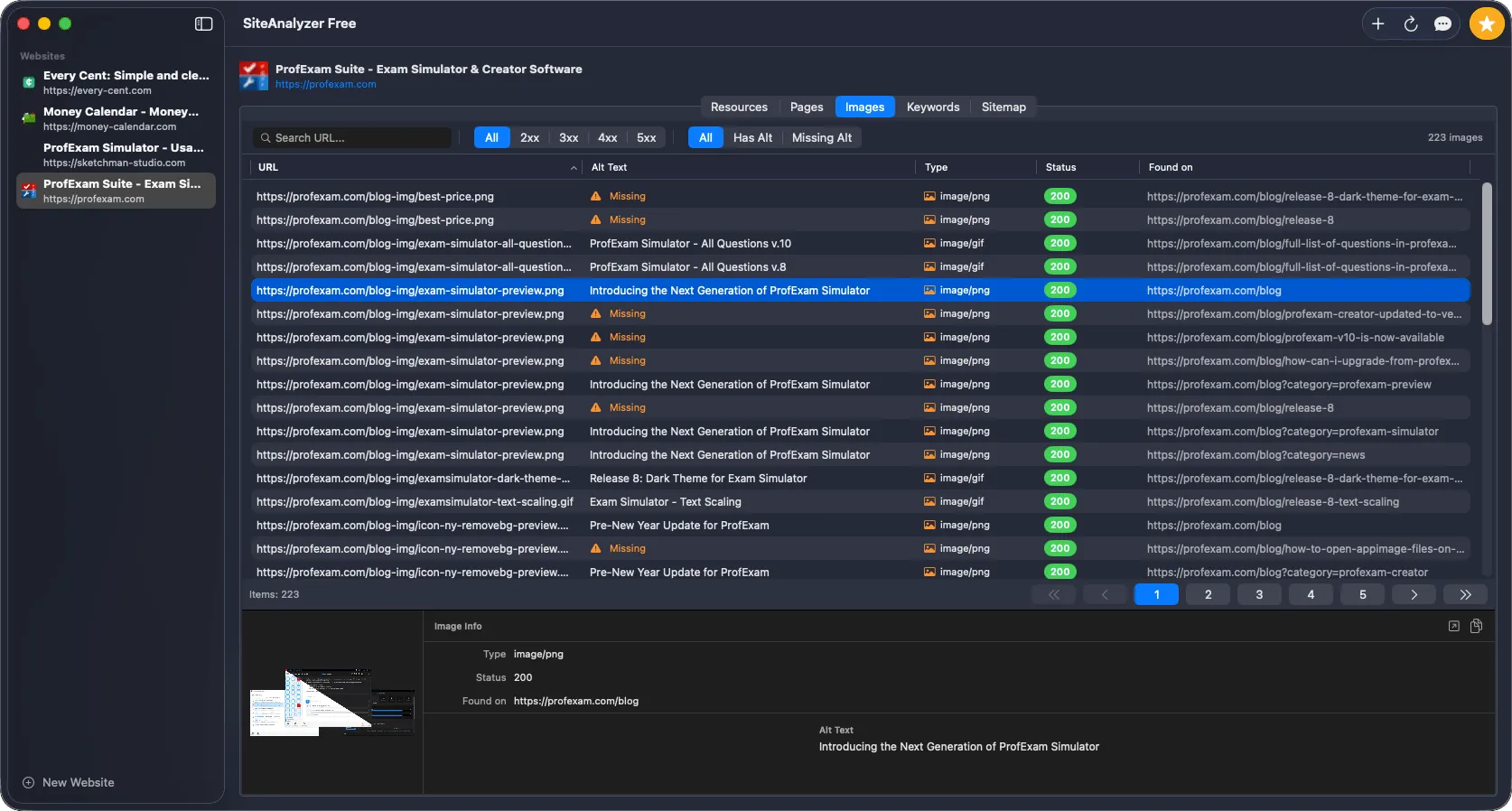Switch to the Pages tab

click(807, 107)
